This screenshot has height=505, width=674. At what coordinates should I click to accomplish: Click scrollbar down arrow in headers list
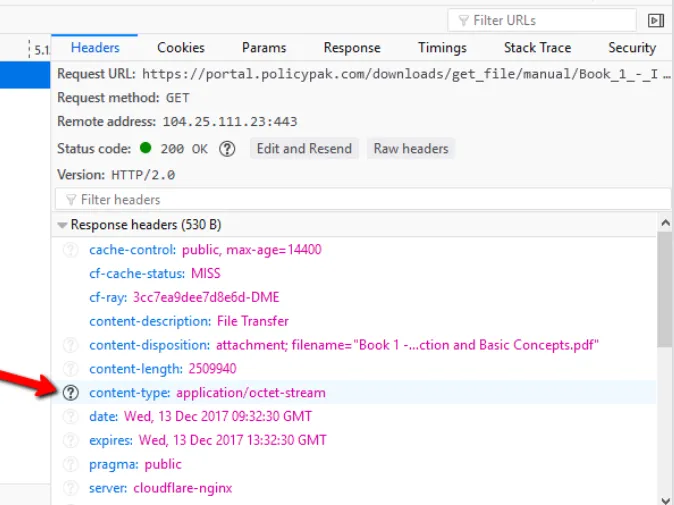pyautogui.click(x=665, y=499)
